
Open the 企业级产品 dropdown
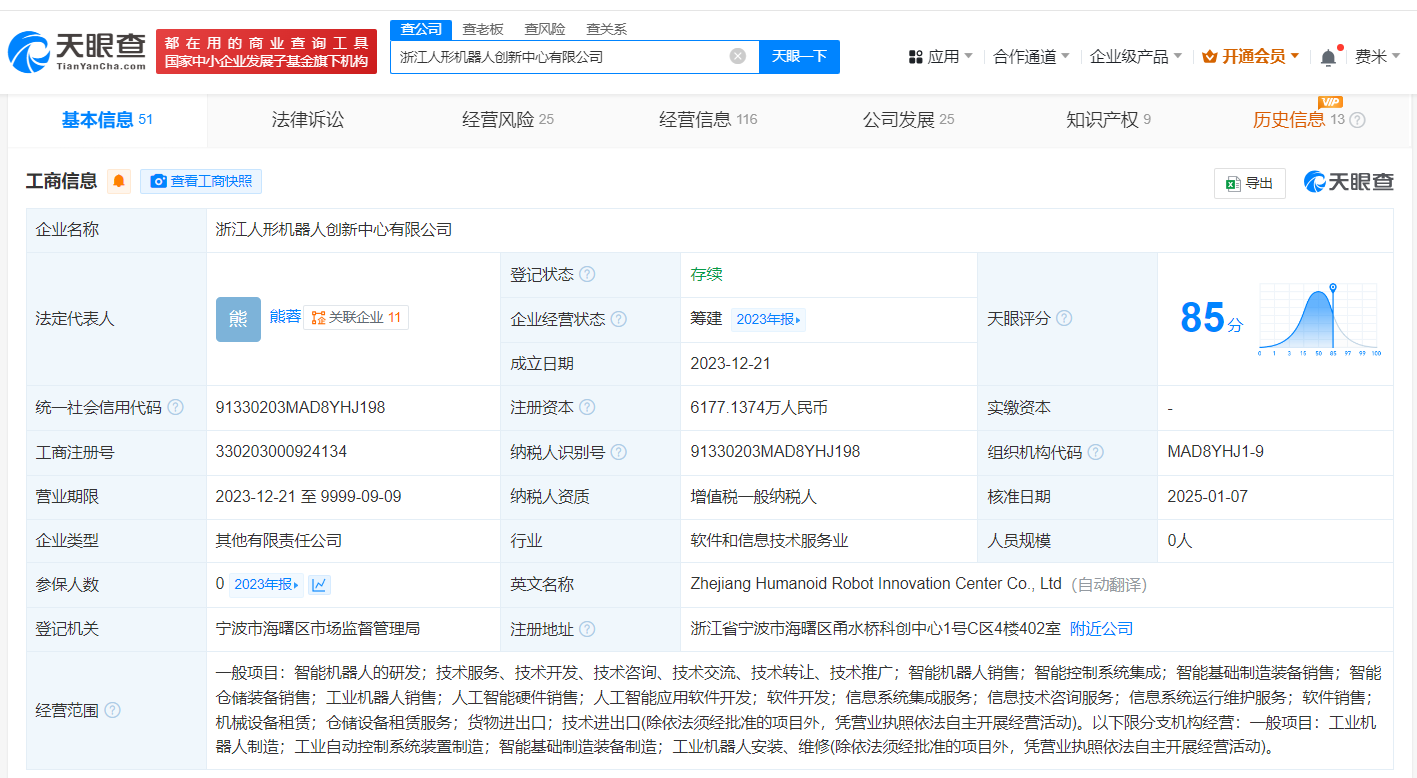tap(1135, 57)
